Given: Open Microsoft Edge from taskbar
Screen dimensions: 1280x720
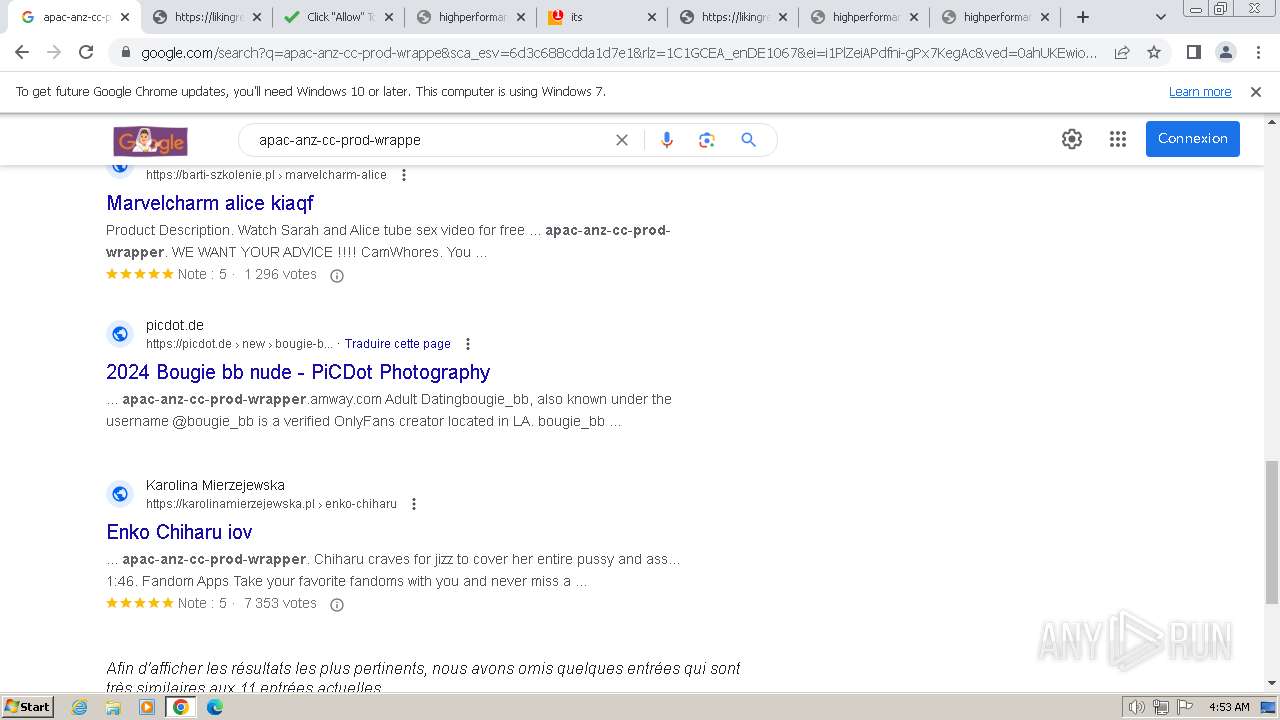Looking at the screenshot, I should click(215, 707).
